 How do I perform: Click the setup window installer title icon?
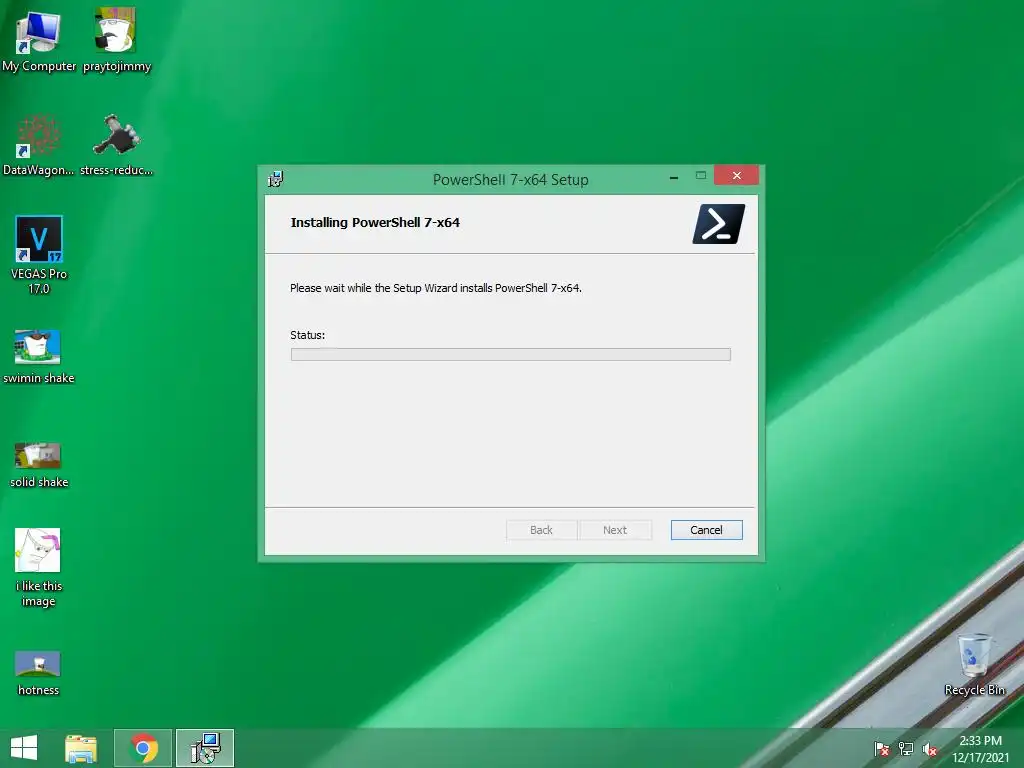click(x=276, y=179)
